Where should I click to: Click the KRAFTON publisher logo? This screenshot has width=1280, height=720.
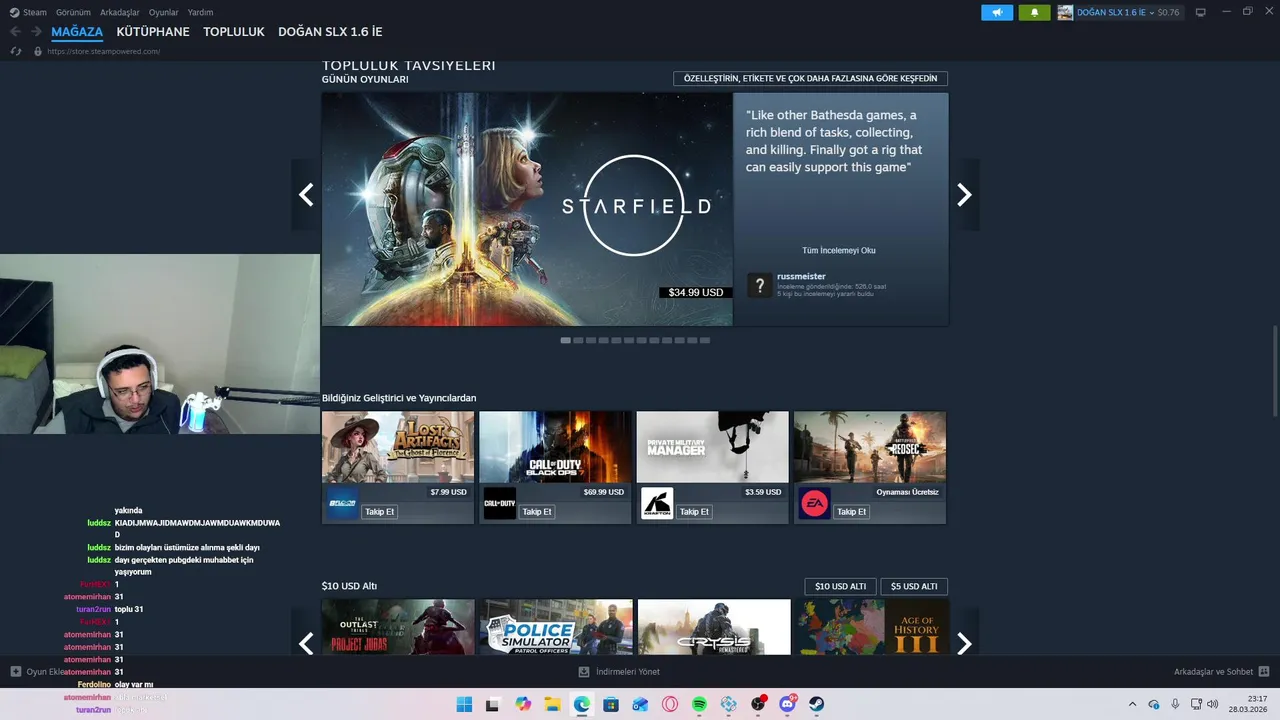657,503
